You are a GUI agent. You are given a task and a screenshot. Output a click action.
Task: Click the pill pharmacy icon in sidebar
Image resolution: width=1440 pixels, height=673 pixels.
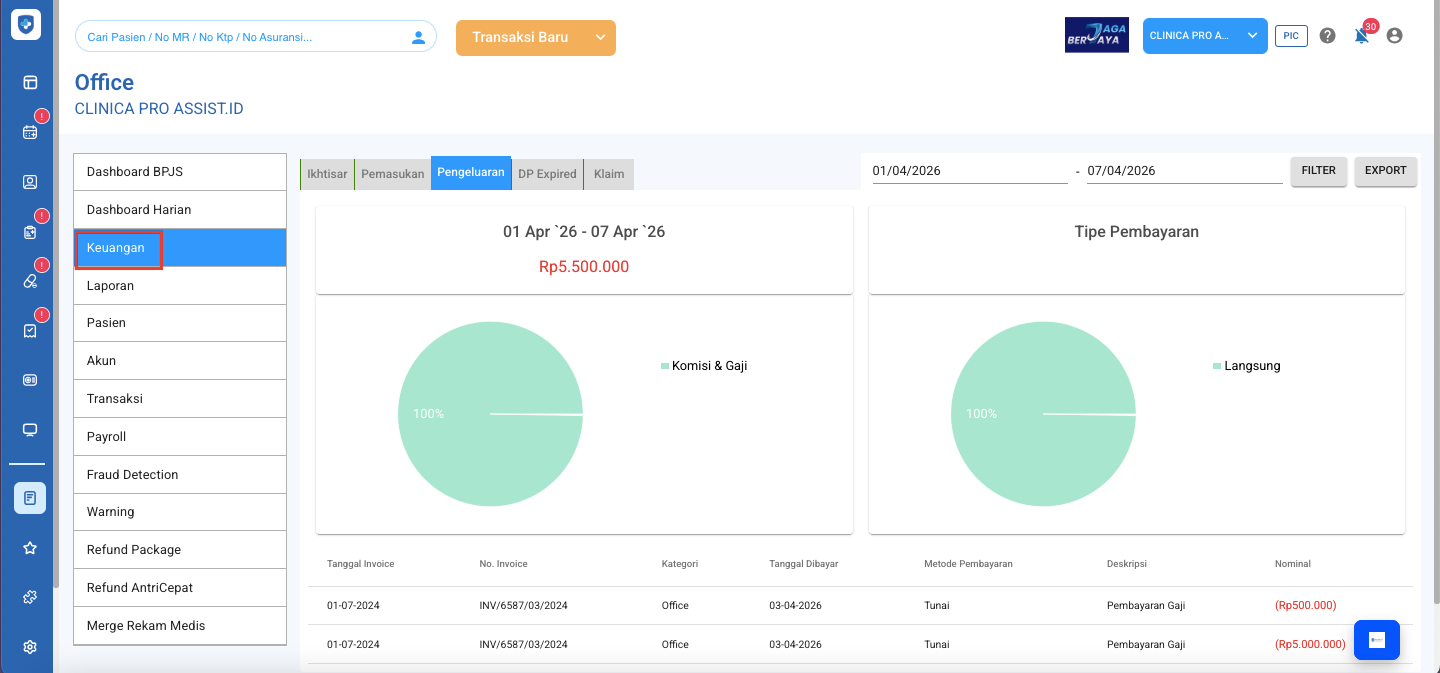click(30, 281)
